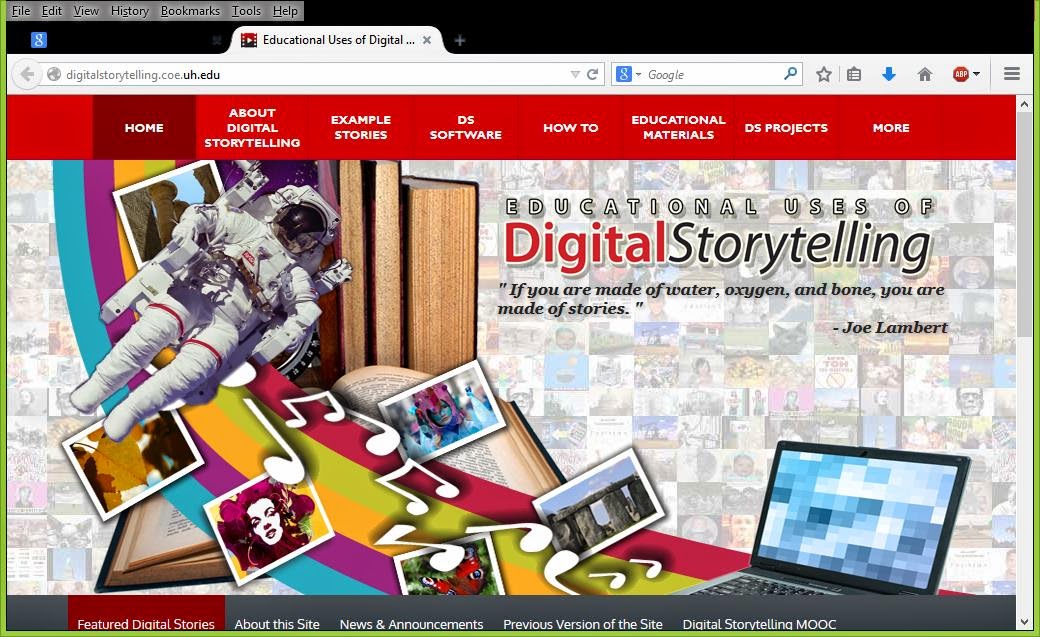Click the Adblock Plus ABP icon
1040x637 pixels.
960,74
